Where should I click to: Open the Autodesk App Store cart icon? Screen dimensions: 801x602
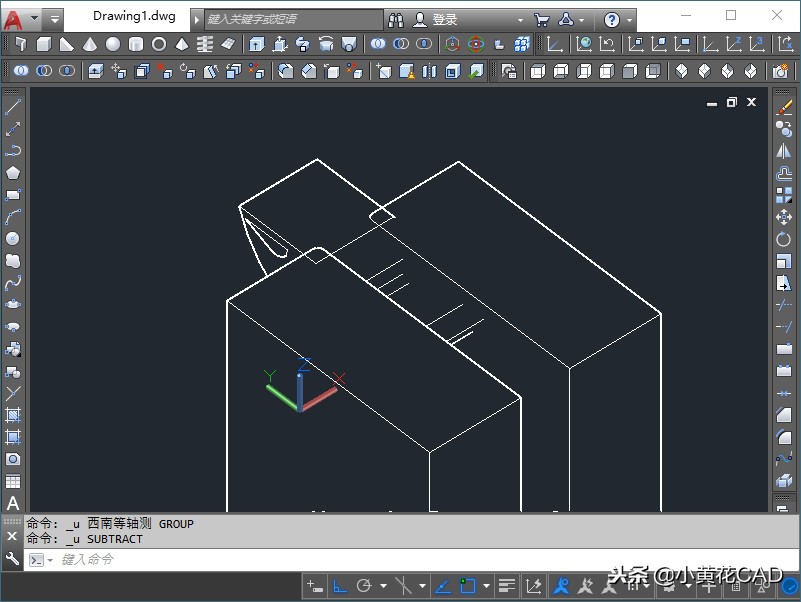[x=541, y=19]
